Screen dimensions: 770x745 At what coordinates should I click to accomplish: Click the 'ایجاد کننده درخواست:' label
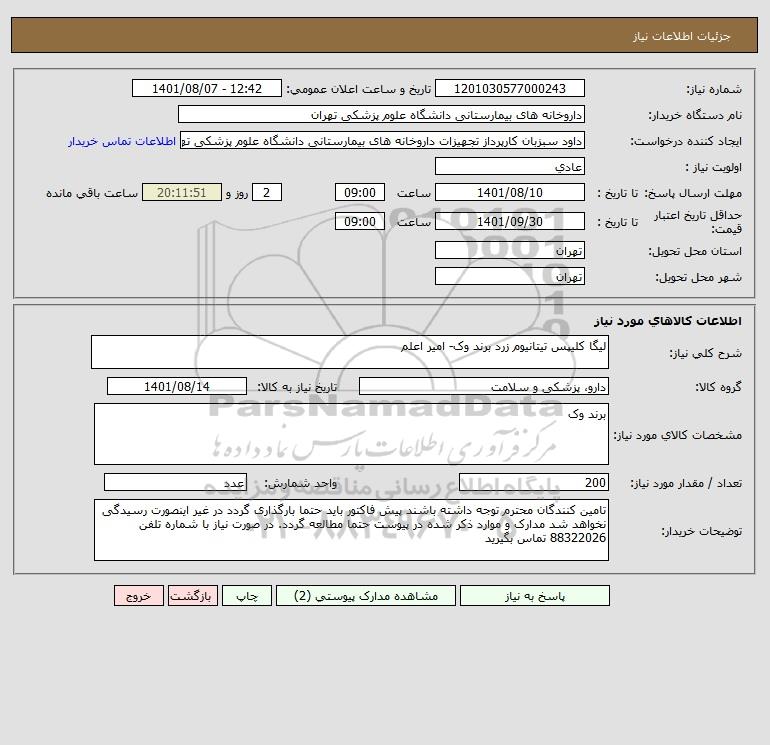point(686,141)
